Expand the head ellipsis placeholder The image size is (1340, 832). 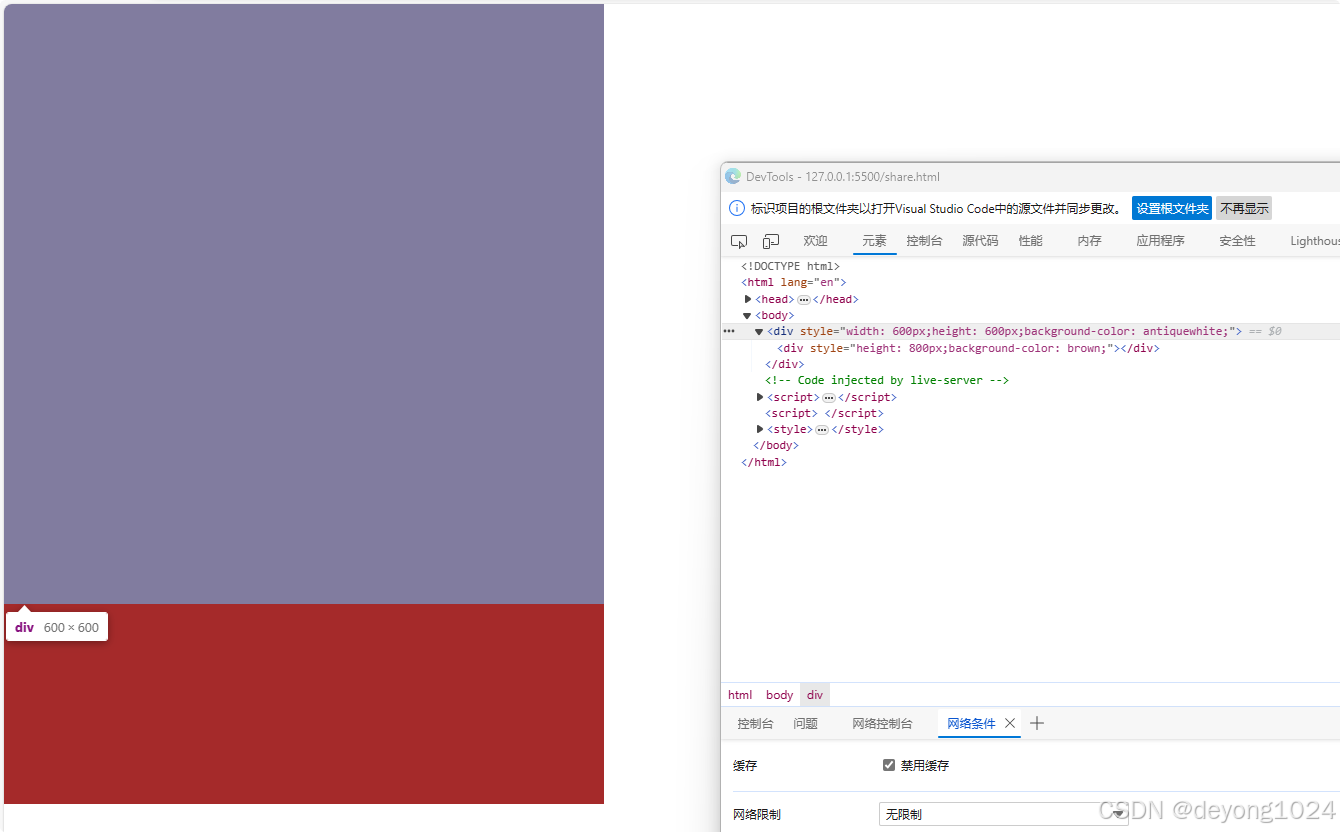[803, 299]
